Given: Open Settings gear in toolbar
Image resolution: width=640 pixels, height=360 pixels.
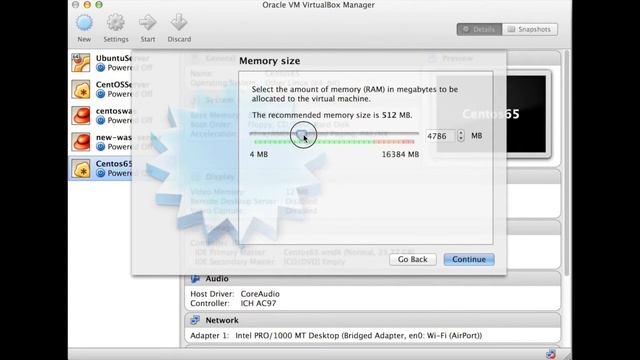Looking at the screenshot, I should 116,22.
